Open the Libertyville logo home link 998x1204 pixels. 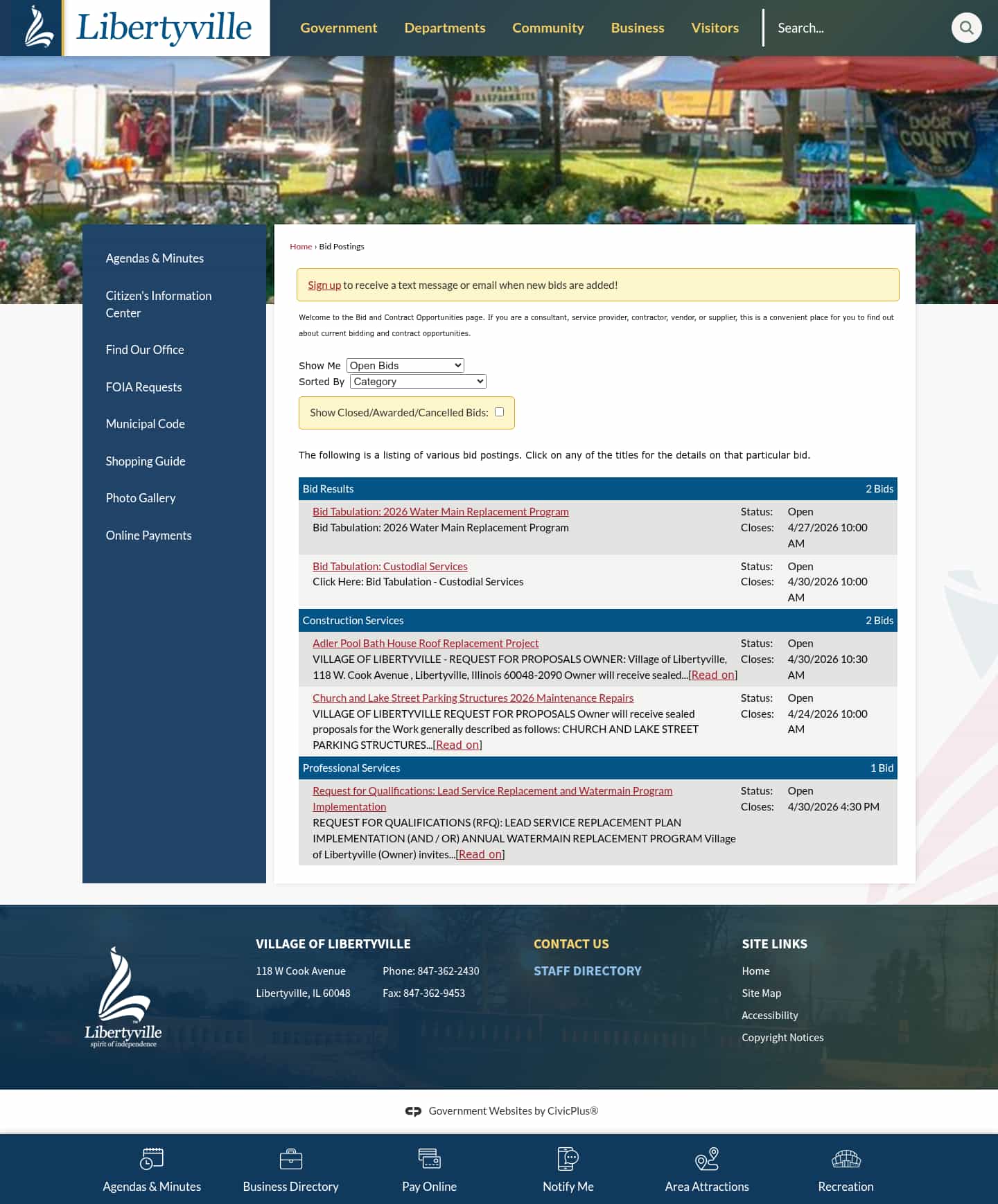pos(135,28)
